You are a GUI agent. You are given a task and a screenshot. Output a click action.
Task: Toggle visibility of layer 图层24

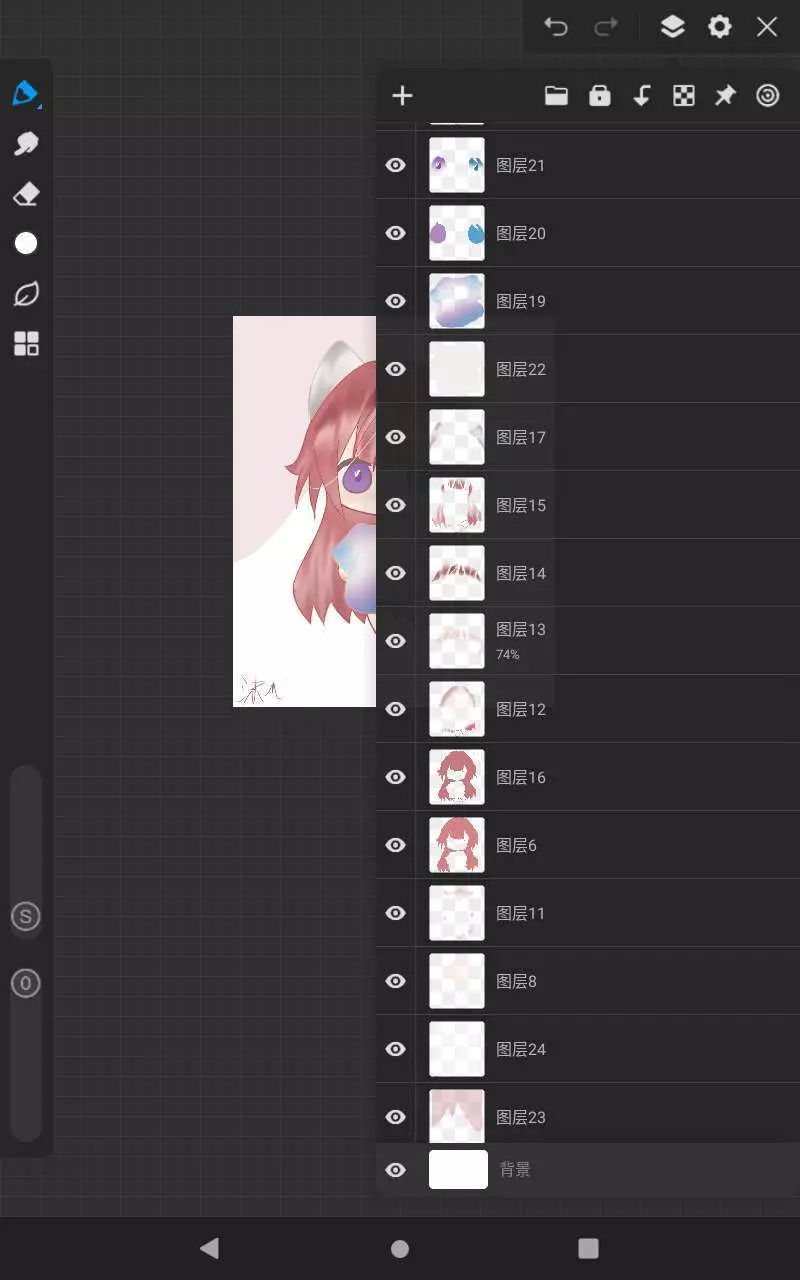(396, 1049)
